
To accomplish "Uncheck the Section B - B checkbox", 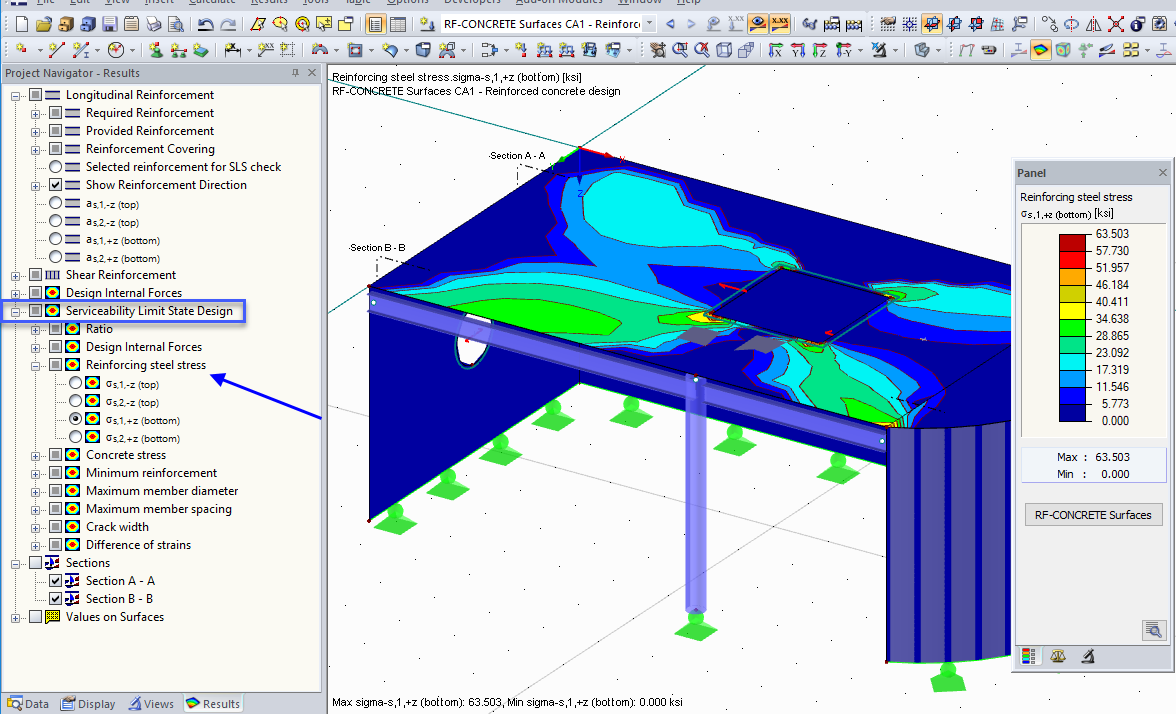I will pyautogui.click(x=57, y=598).
